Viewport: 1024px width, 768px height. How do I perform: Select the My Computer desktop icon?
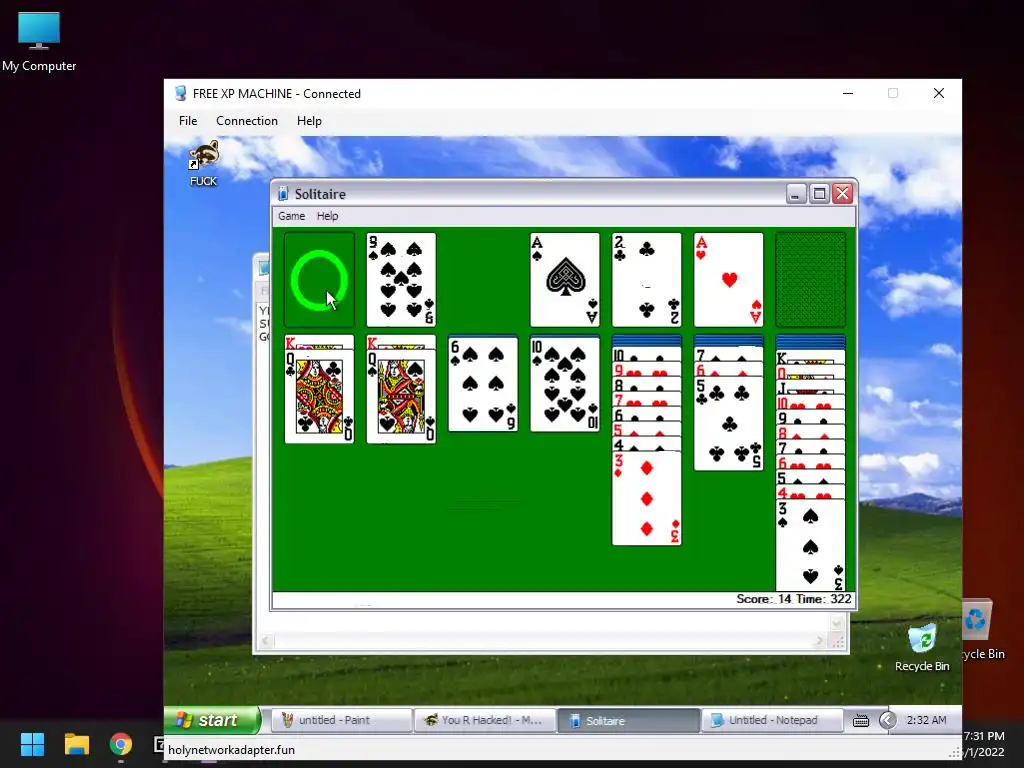39,42
